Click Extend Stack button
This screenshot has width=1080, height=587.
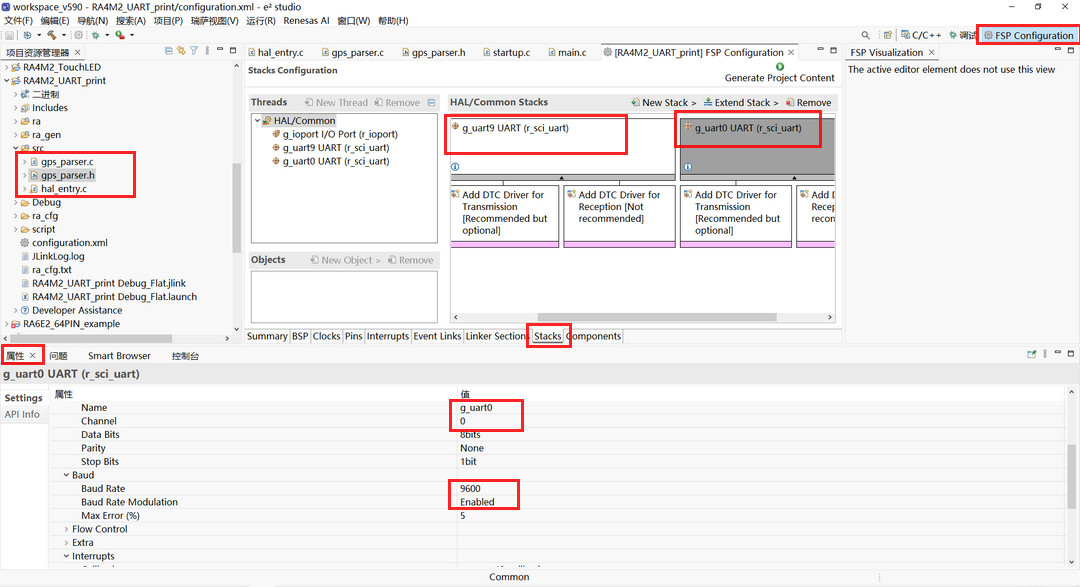(x=741, y=103)
